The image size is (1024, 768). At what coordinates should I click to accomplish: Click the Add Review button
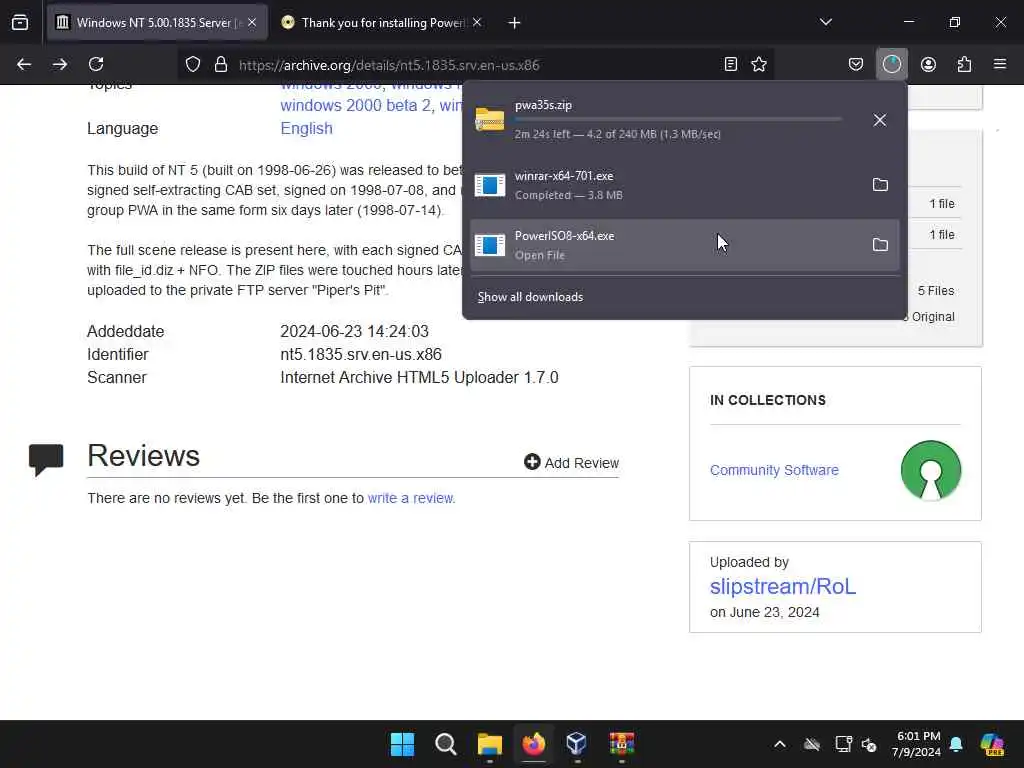[571, 462]
